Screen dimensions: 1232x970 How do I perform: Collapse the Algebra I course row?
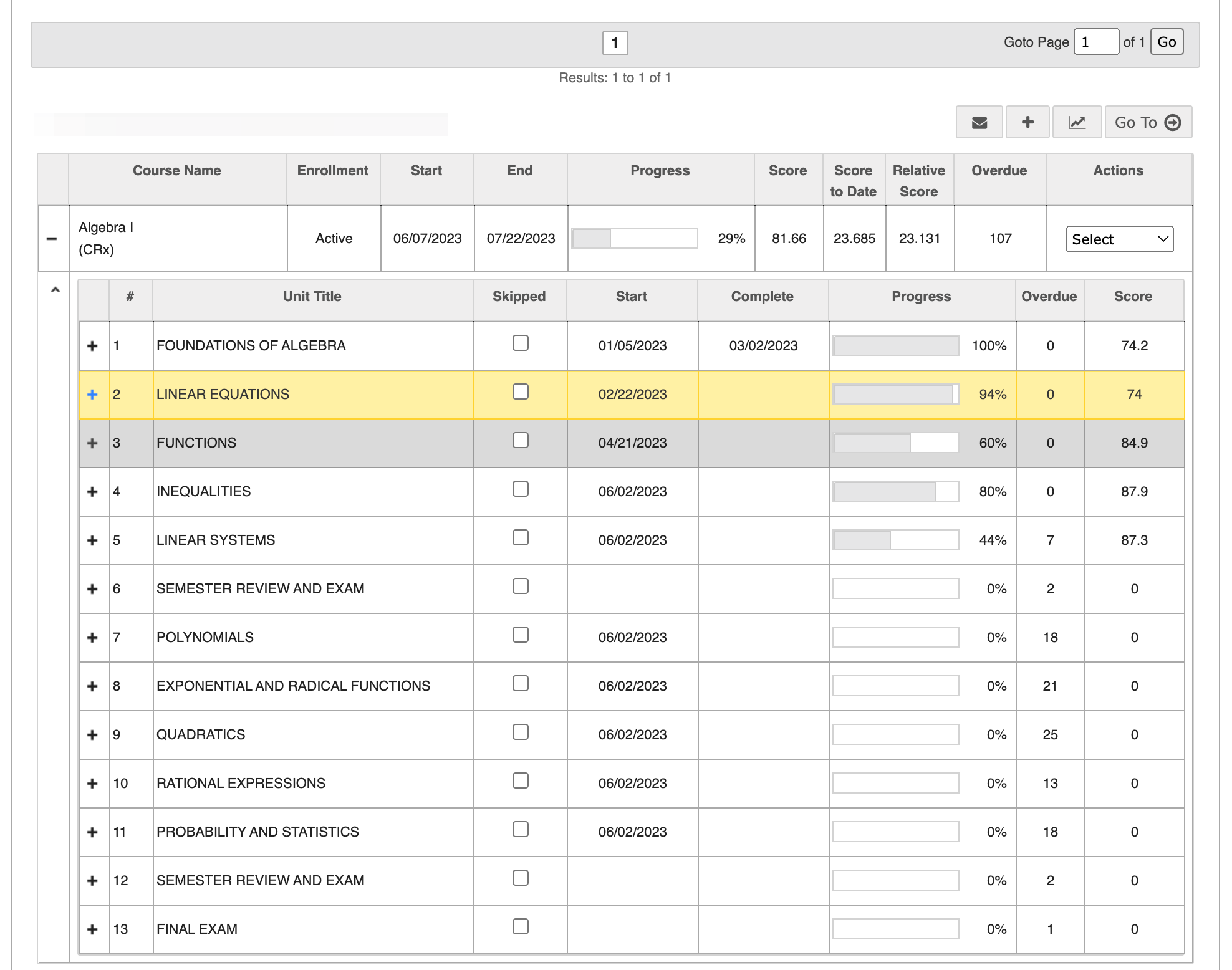click(52, 239)
